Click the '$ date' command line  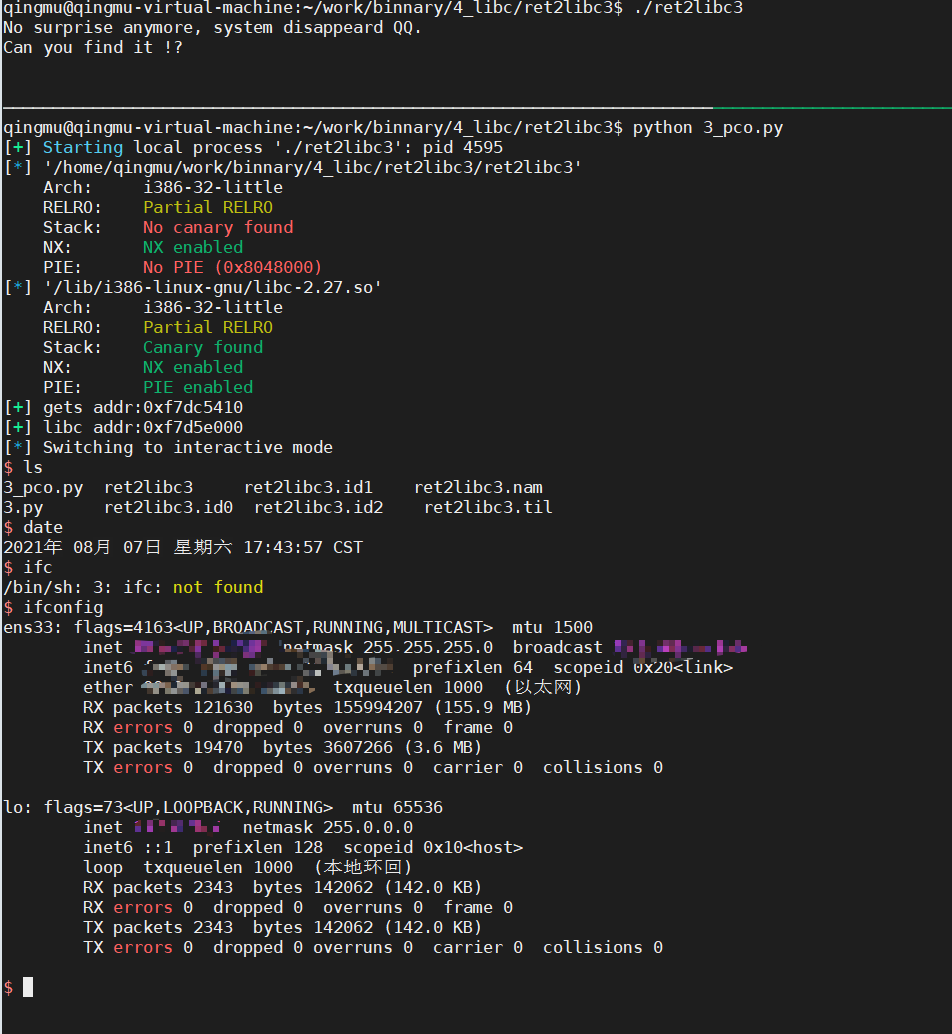tap(33, 528)
